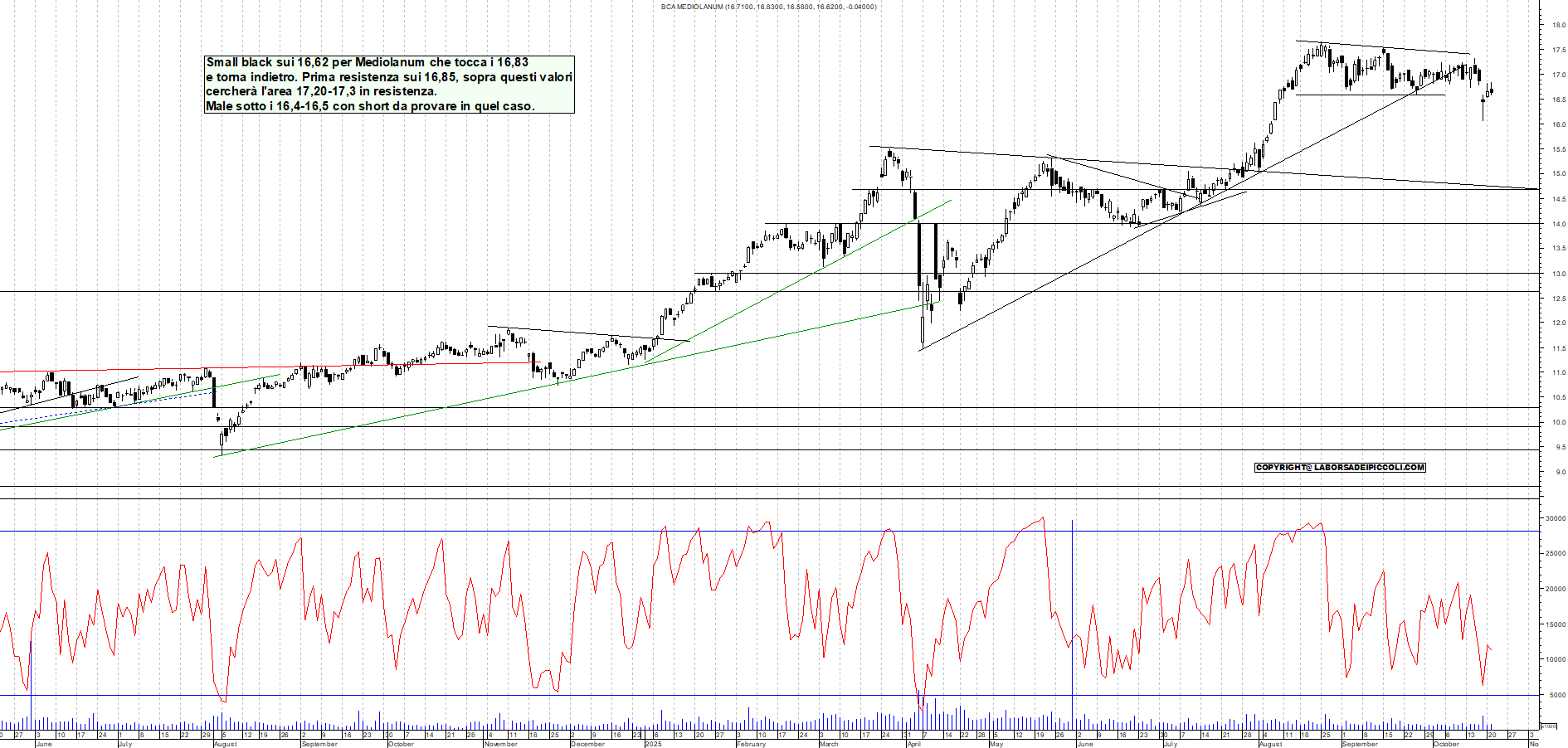
Task: Click the 15000 oscillator scale label
Action: 1555,624
